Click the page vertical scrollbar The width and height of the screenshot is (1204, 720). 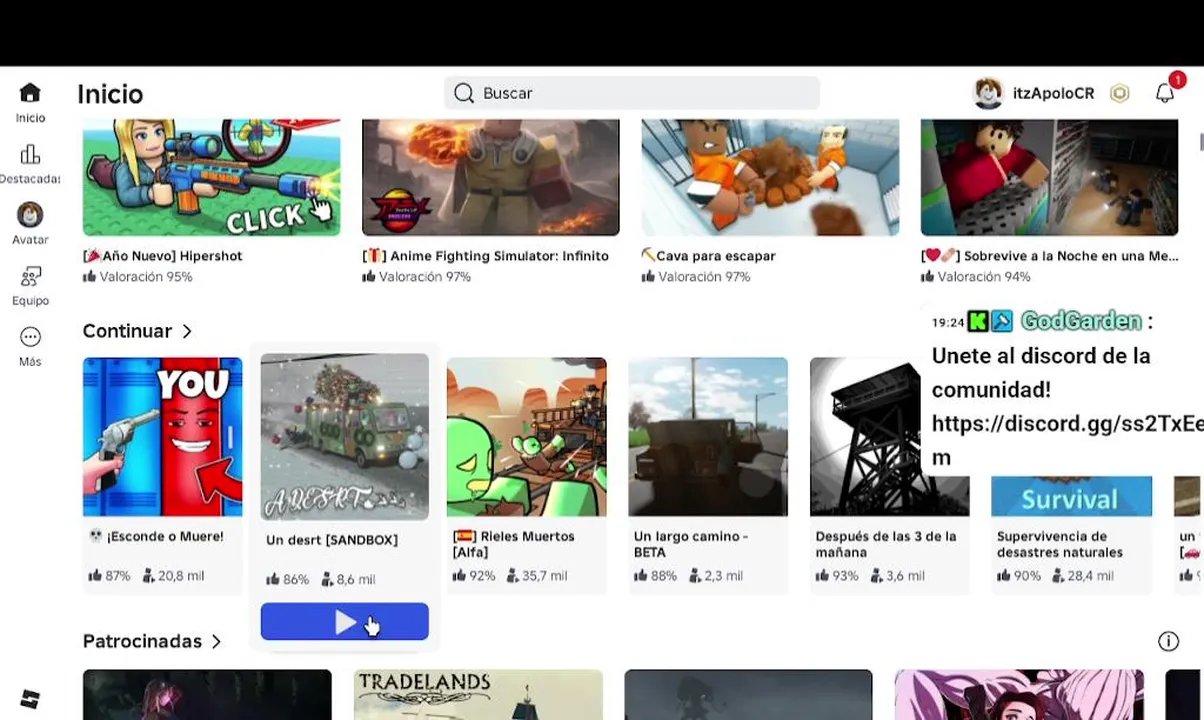[1200, 142]
